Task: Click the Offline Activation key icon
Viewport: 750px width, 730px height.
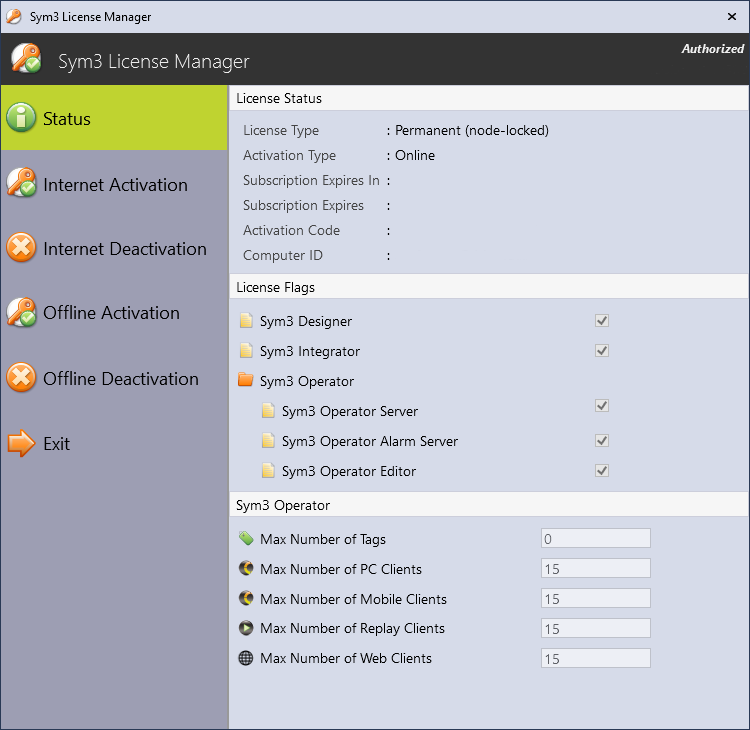Action: coord(21,312)
